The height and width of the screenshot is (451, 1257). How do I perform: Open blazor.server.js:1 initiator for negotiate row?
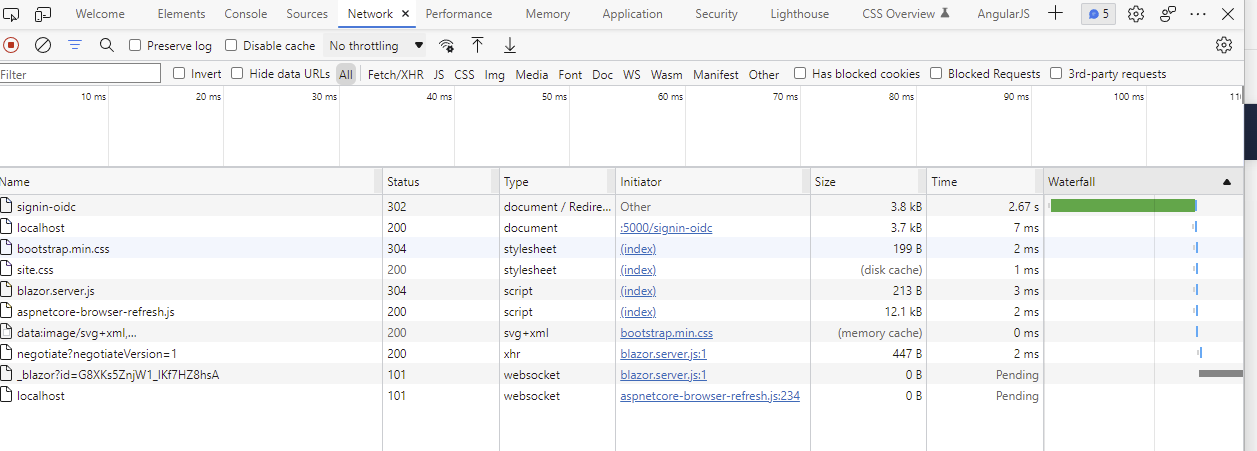[x=663, y=354]
